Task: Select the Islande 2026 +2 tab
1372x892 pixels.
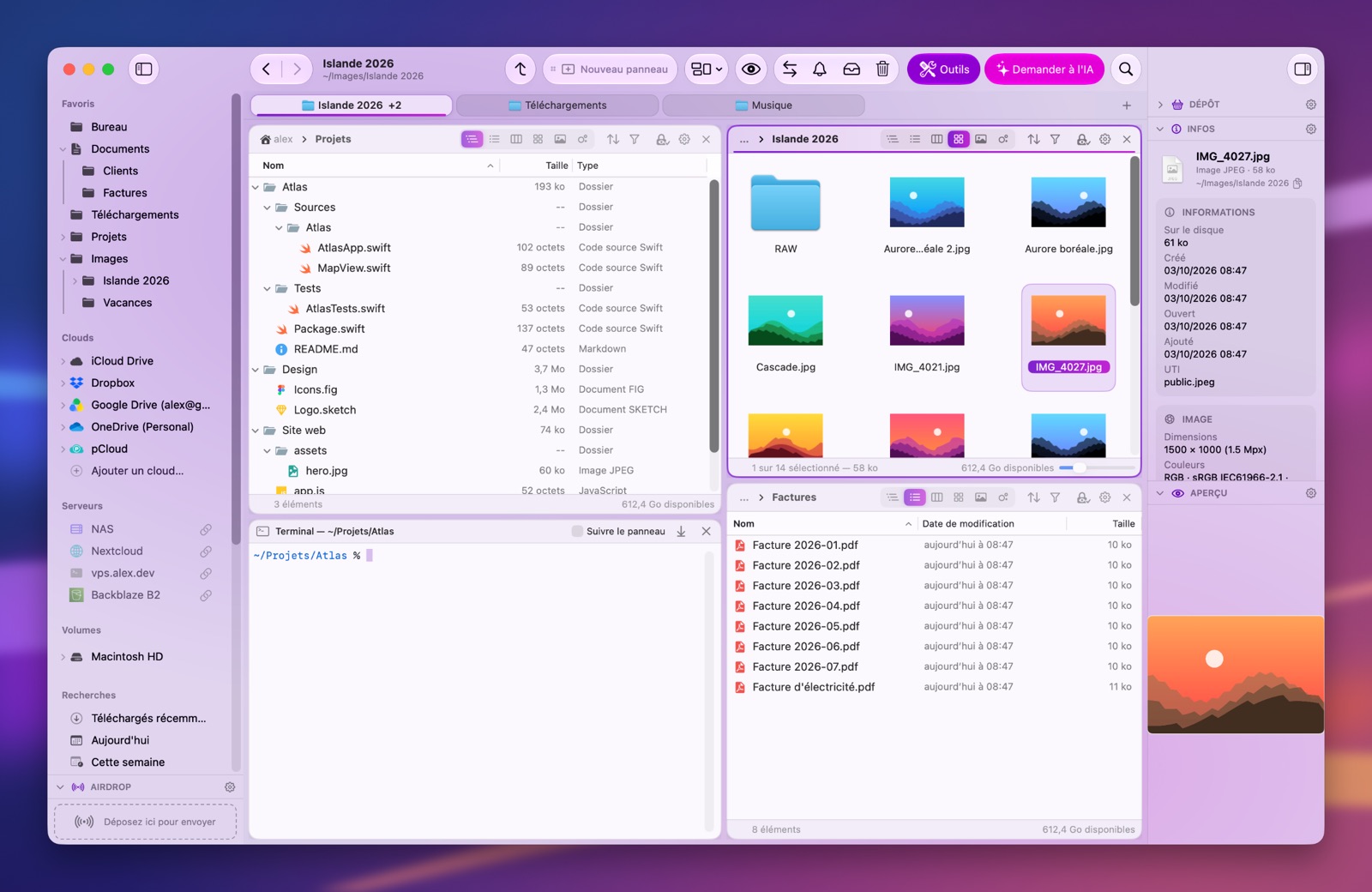Action: (x=352, y=105)
